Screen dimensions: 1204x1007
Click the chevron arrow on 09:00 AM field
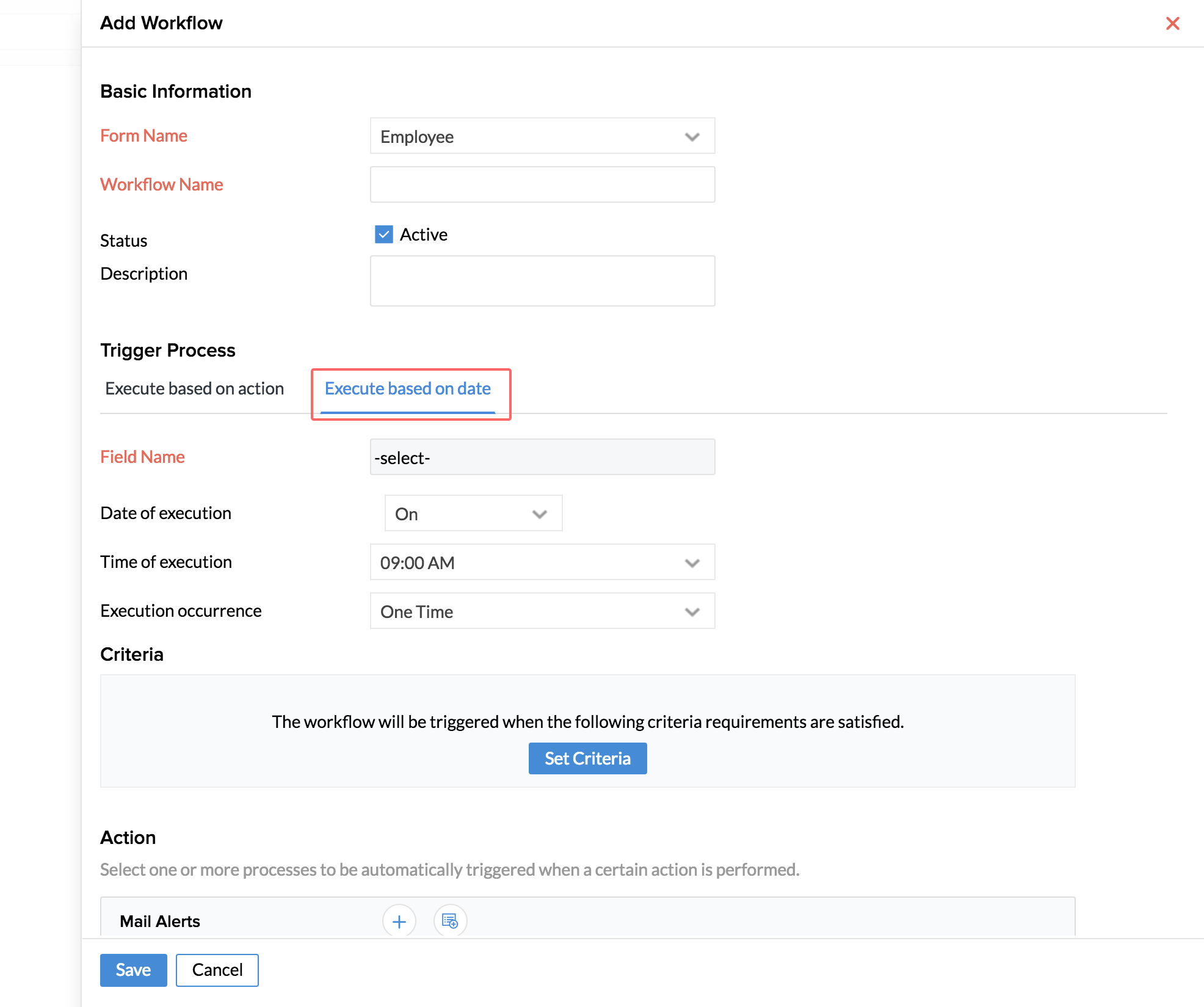[692, 563]
